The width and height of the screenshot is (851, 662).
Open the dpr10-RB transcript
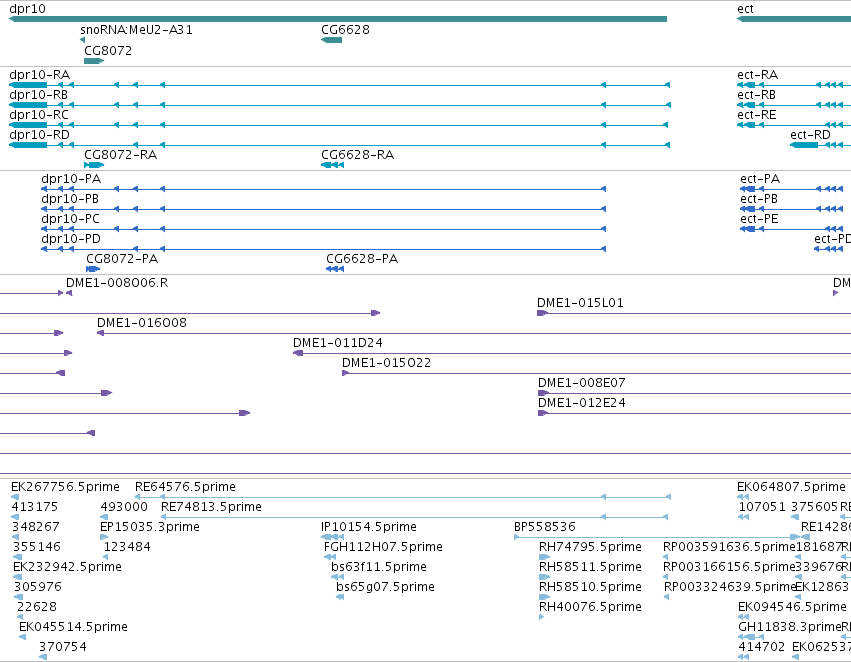(x=340, y=105)
